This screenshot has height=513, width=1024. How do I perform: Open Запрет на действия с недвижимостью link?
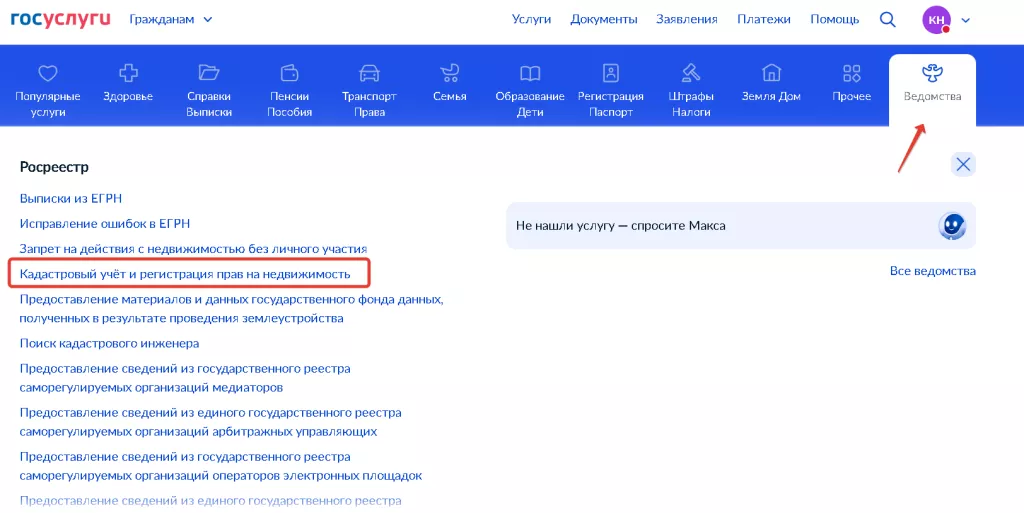tap(193, 249)
